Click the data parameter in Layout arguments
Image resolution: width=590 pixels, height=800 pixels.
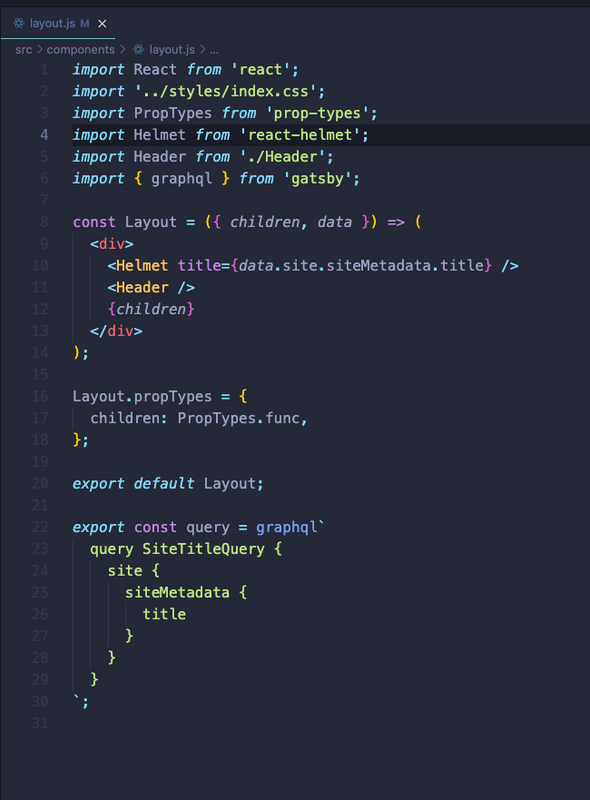click(334, 222)
